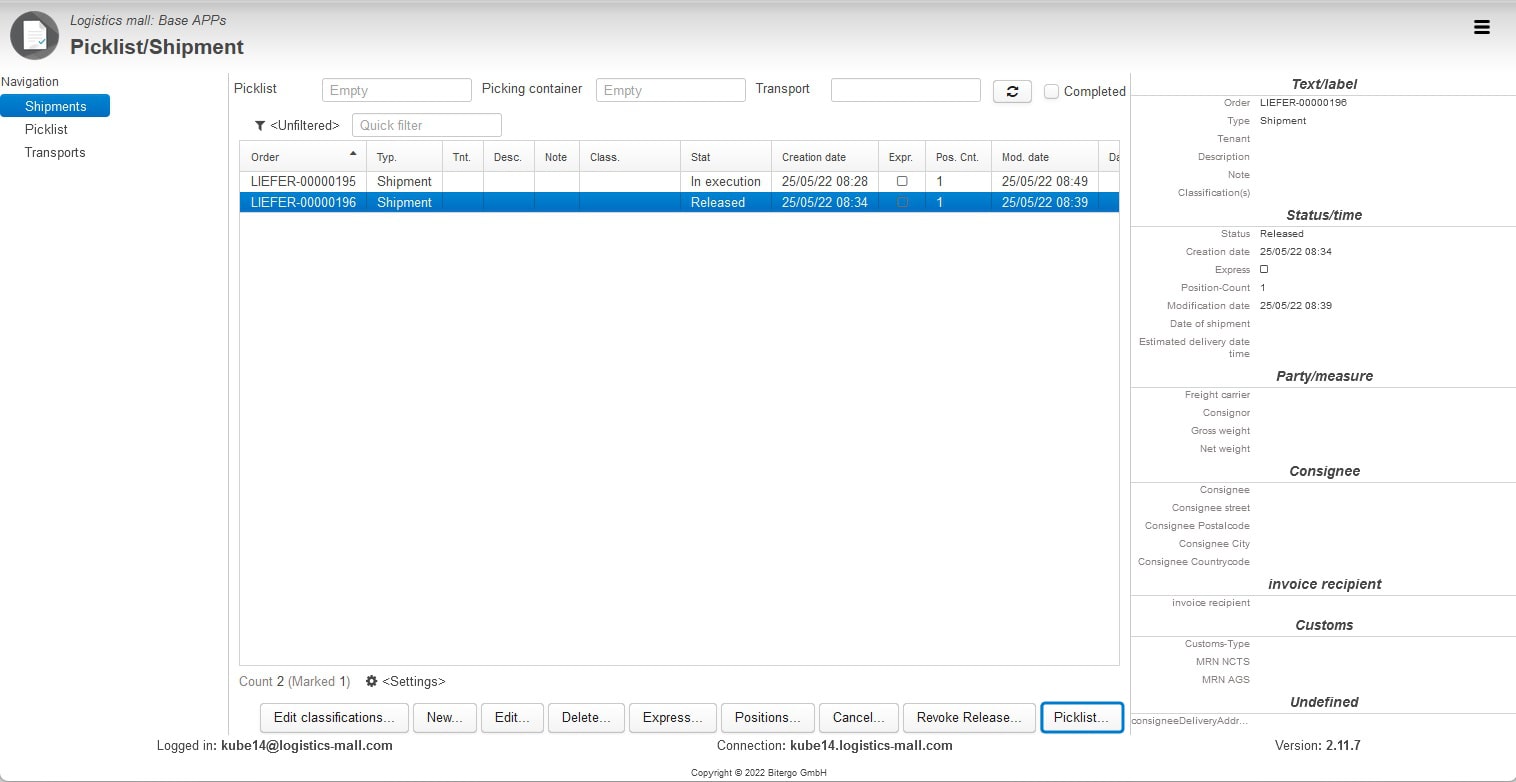Click the 'invoice recipient' section heading
The height and width of the screenshot is (782, 1516).
pyautogui.click(x=1324, y=584)
